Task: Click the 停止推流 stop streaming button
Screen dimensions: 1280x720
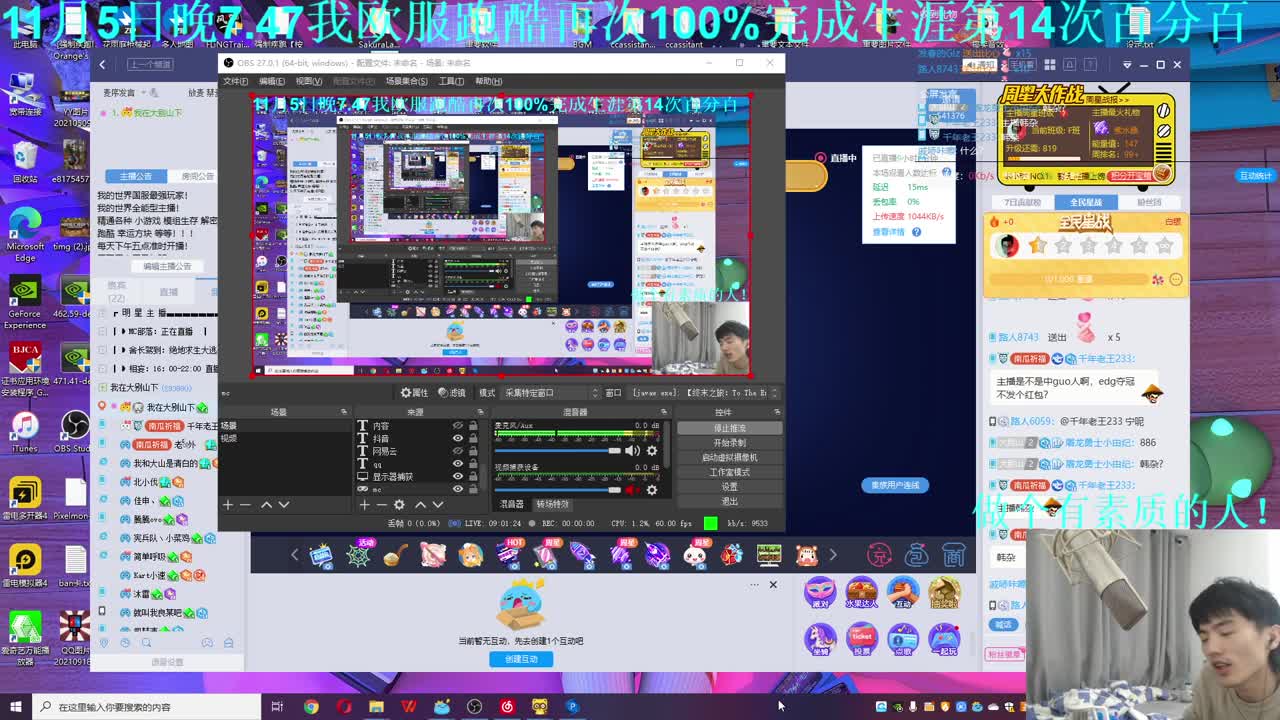Action: (x=729, y=428)
